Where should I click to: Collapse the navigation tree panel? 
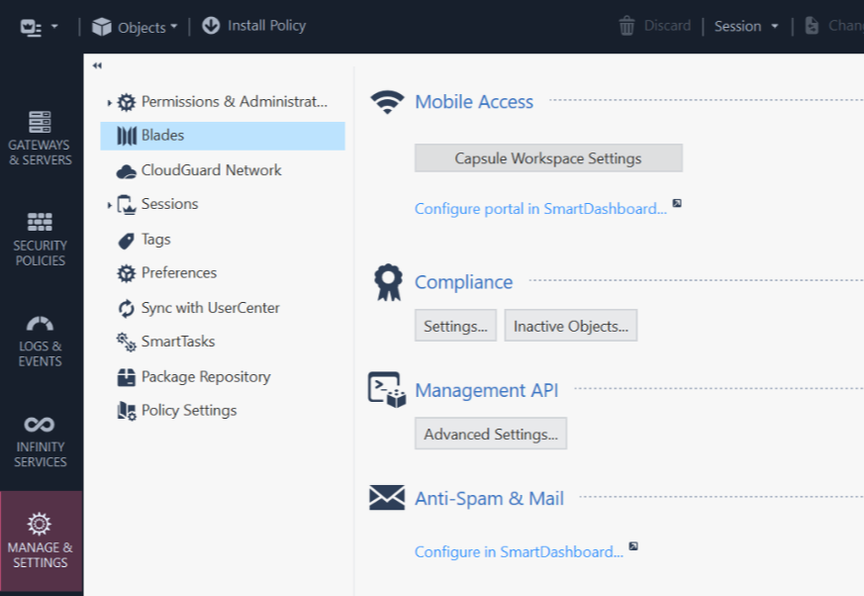pyautogui.click(x=98, y=66)
